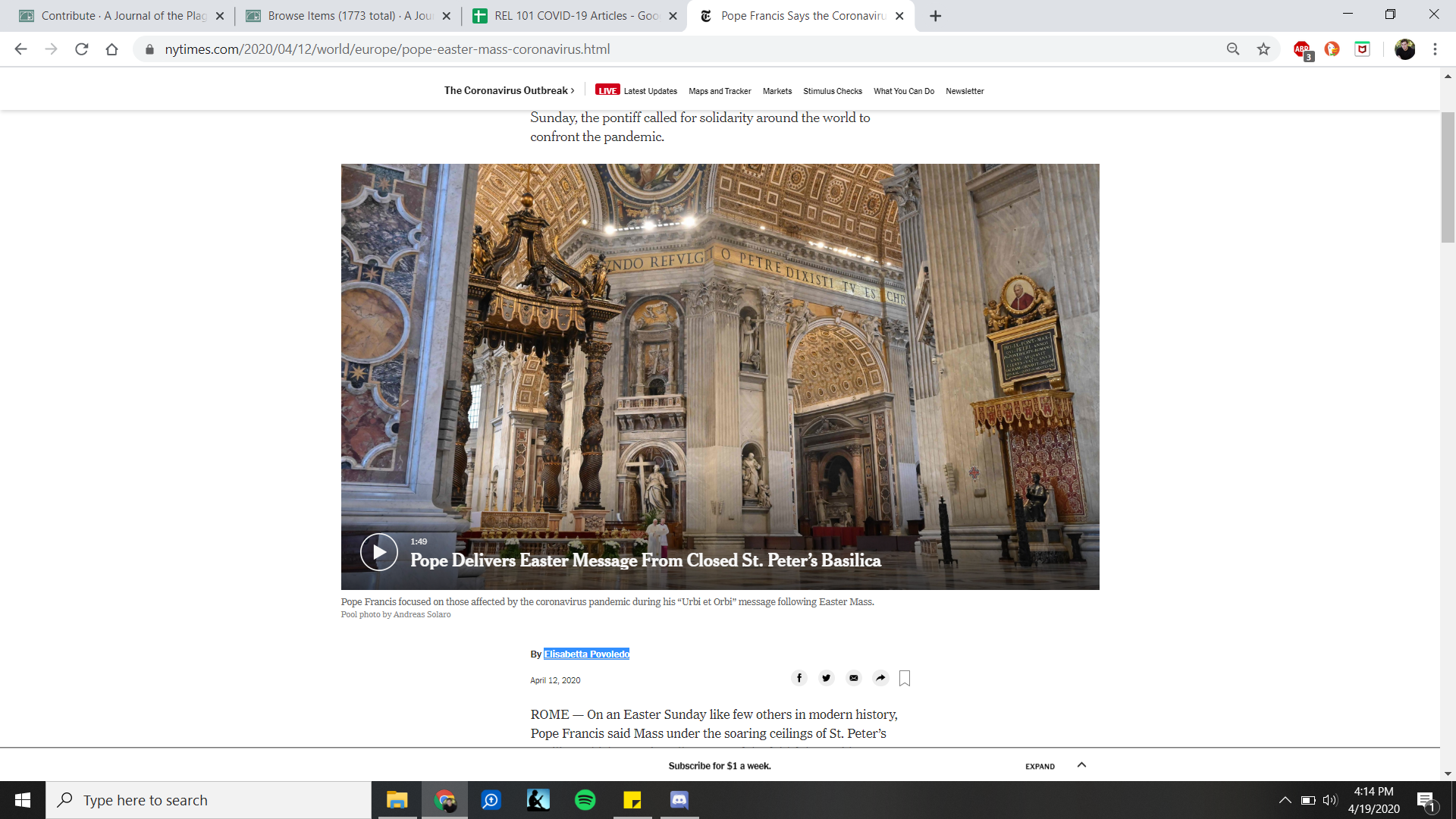This screenshot has height=819, width=1456.
Task: Open Chrome three-dot menu
Action: pos(1435,49)
